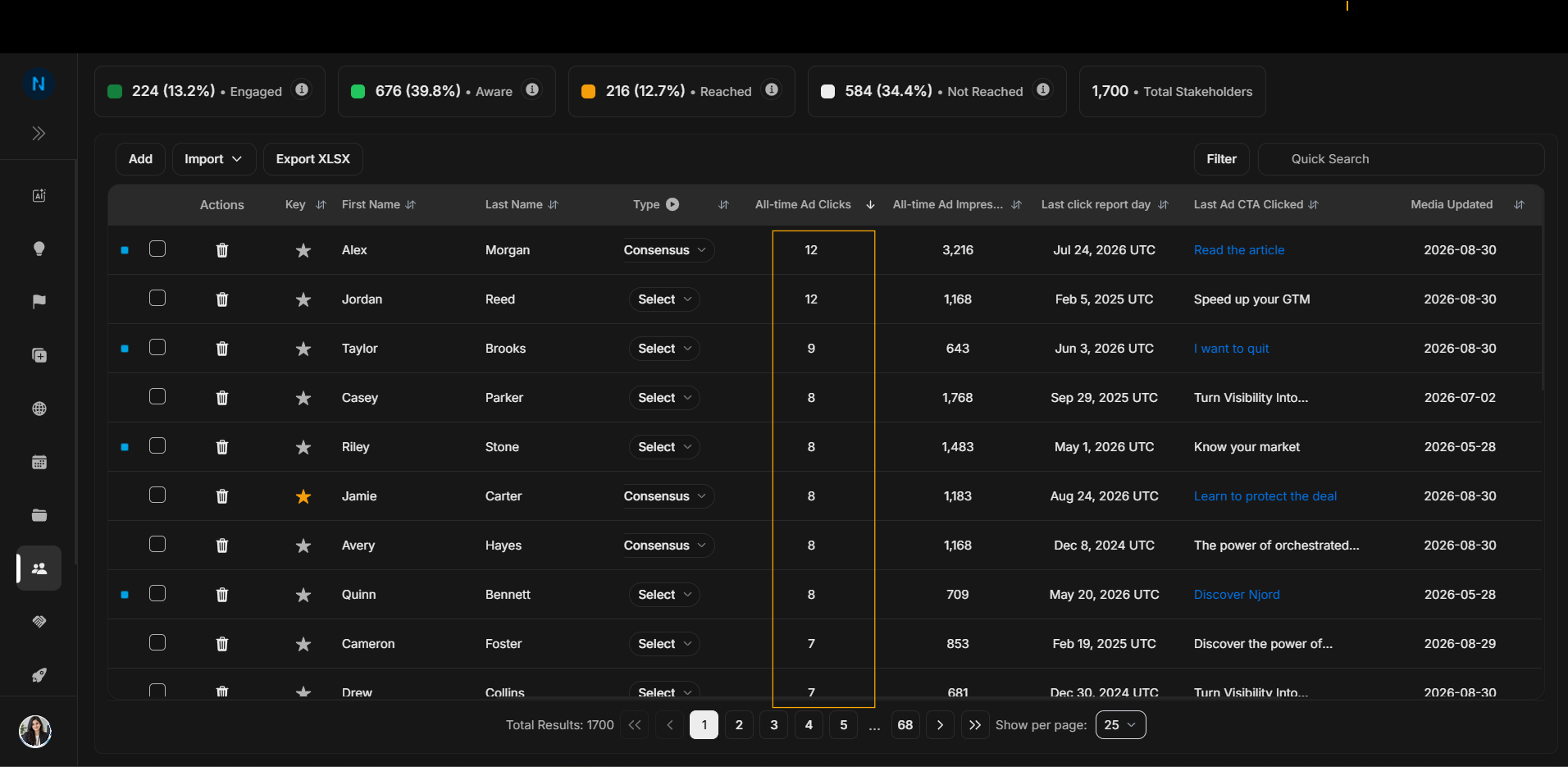Go to page 5

(x=843, y=725)
